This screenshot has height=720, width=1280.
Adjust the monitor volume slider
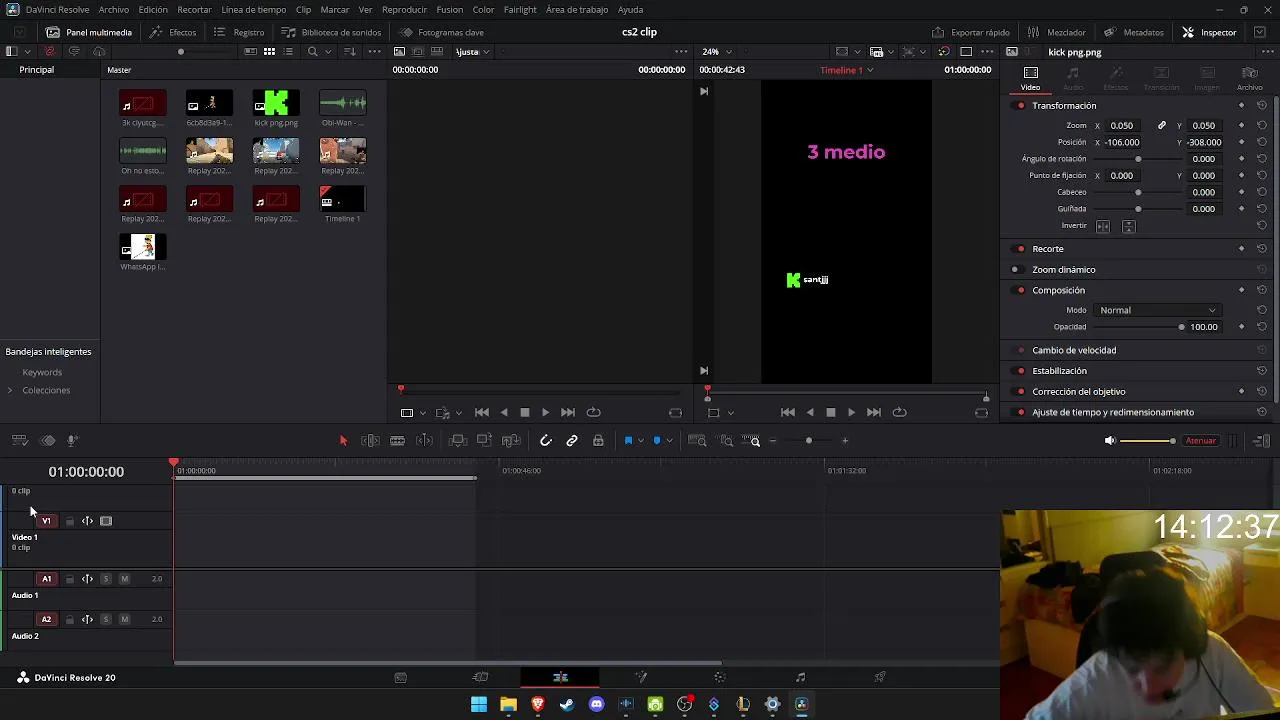point(1149,441)
